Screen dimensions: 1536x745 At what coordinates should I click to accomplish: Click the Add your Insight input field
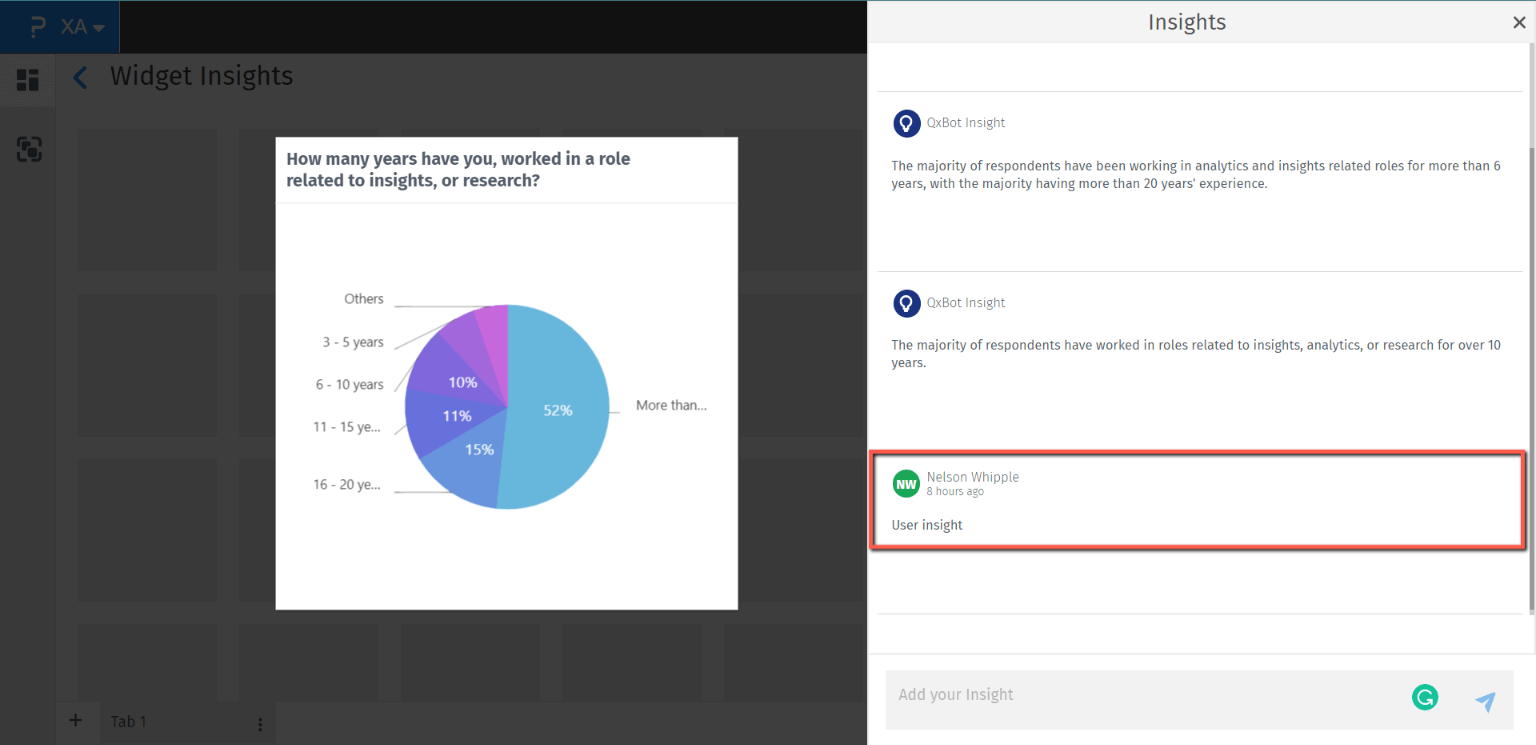click(1100, 694)
